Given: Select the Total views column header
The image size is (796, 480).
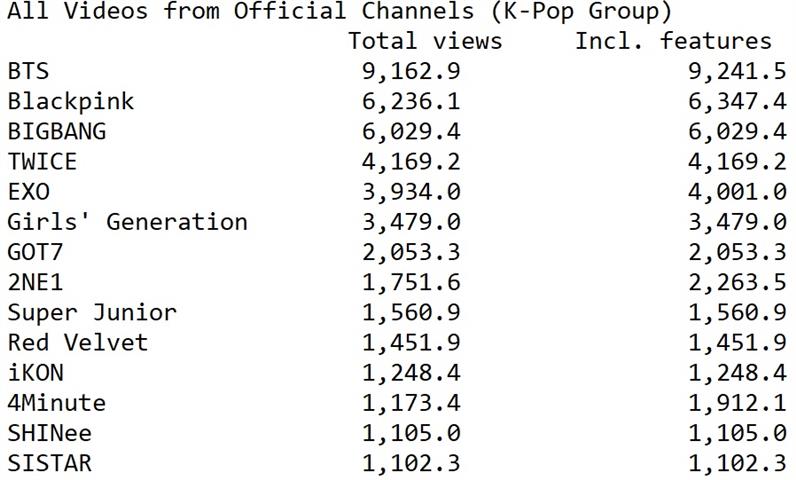Looking at the screenshot, I should point(425,41).
